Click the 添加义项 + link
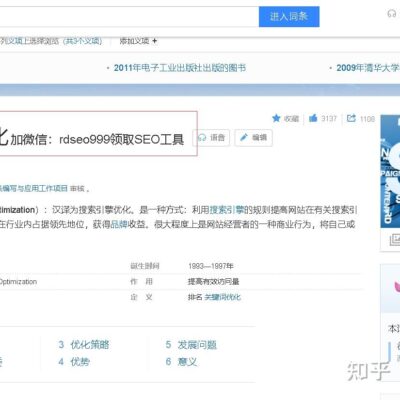The height and width of the screenshot is (400, 400). [x=138, y=41]
